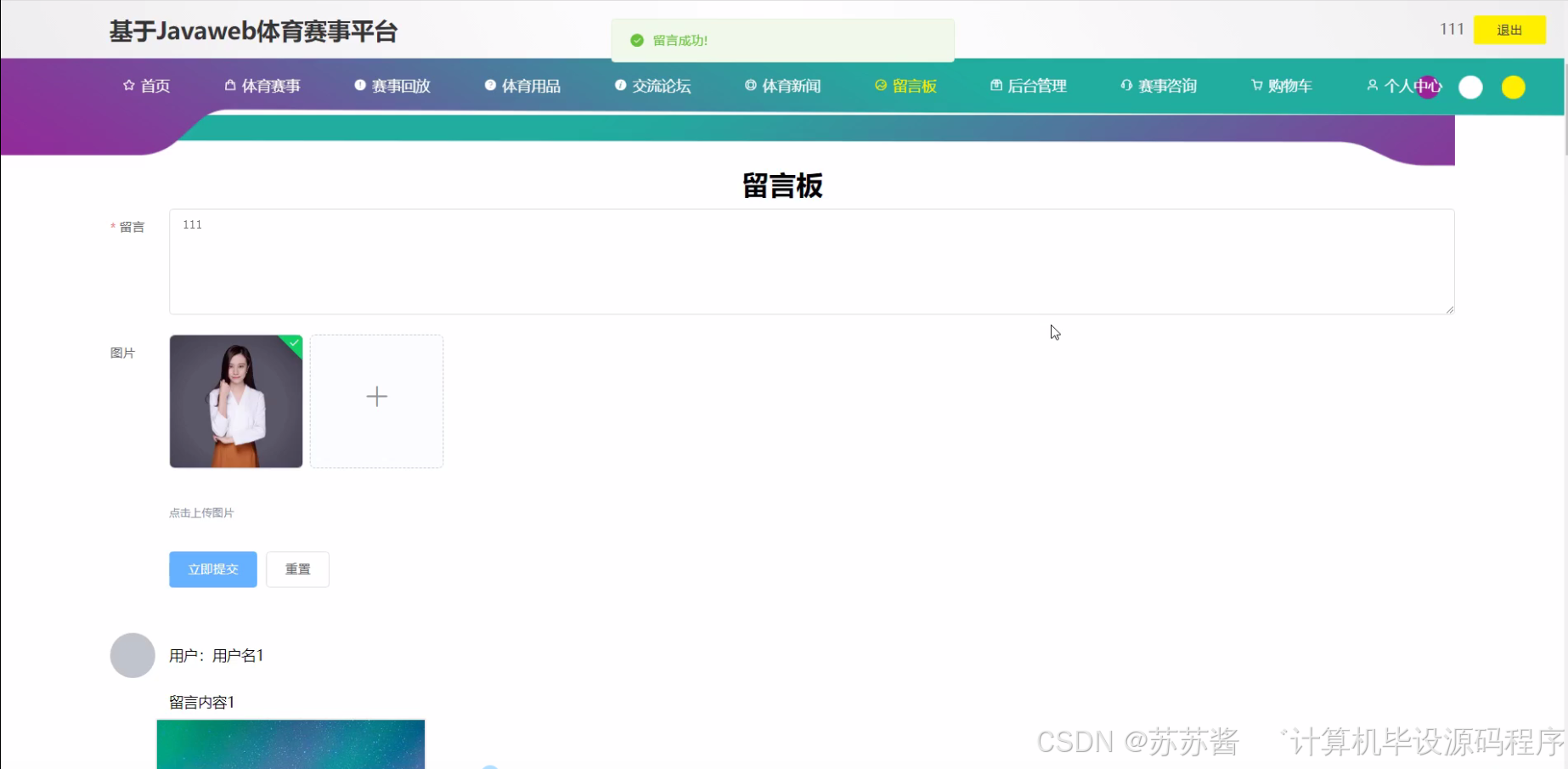Select the forum icon next to 交流论坛

tap(618, 85)
